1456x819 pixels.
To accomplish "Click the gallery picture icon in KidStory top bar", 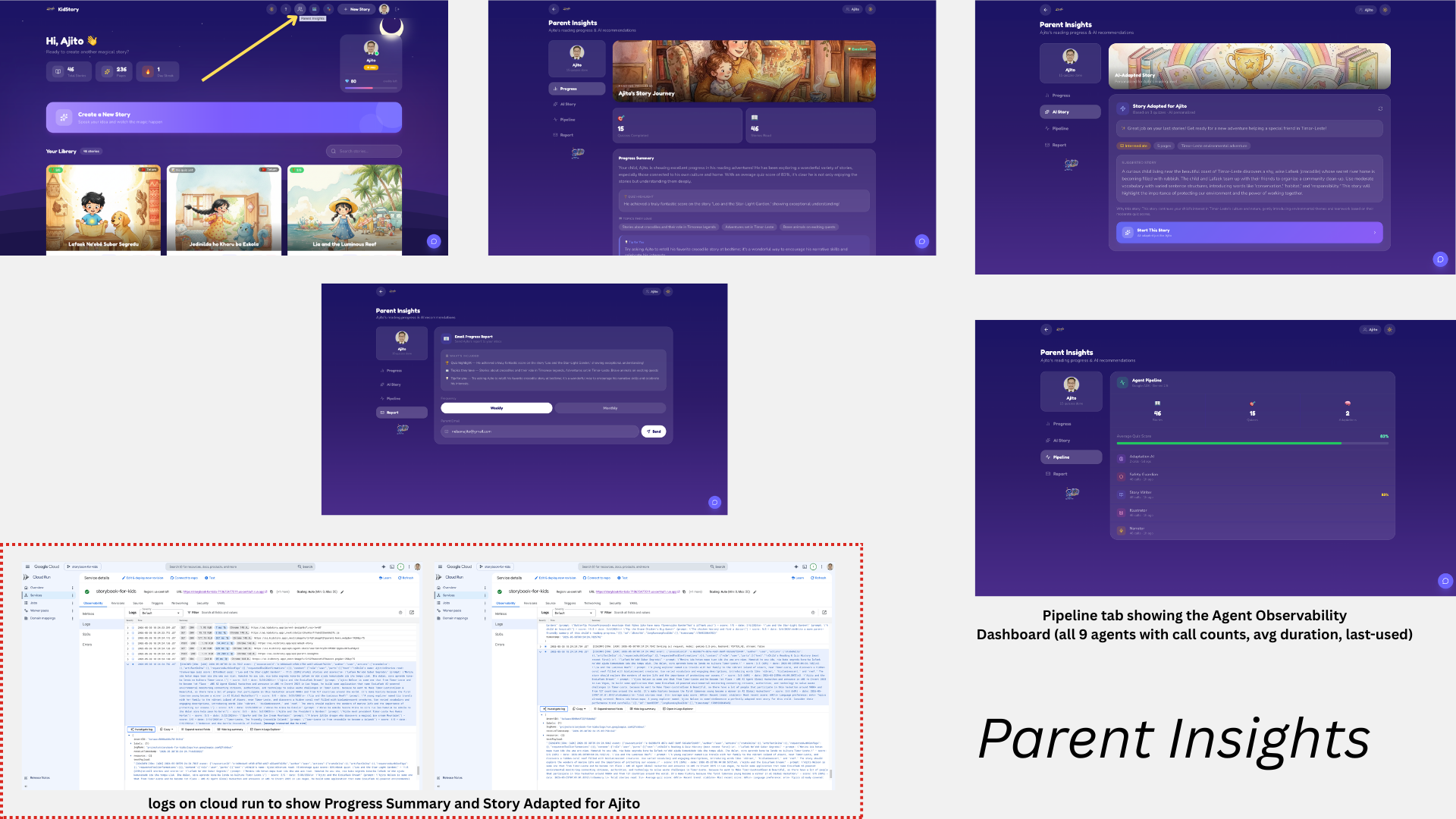I will pos(315,9).
